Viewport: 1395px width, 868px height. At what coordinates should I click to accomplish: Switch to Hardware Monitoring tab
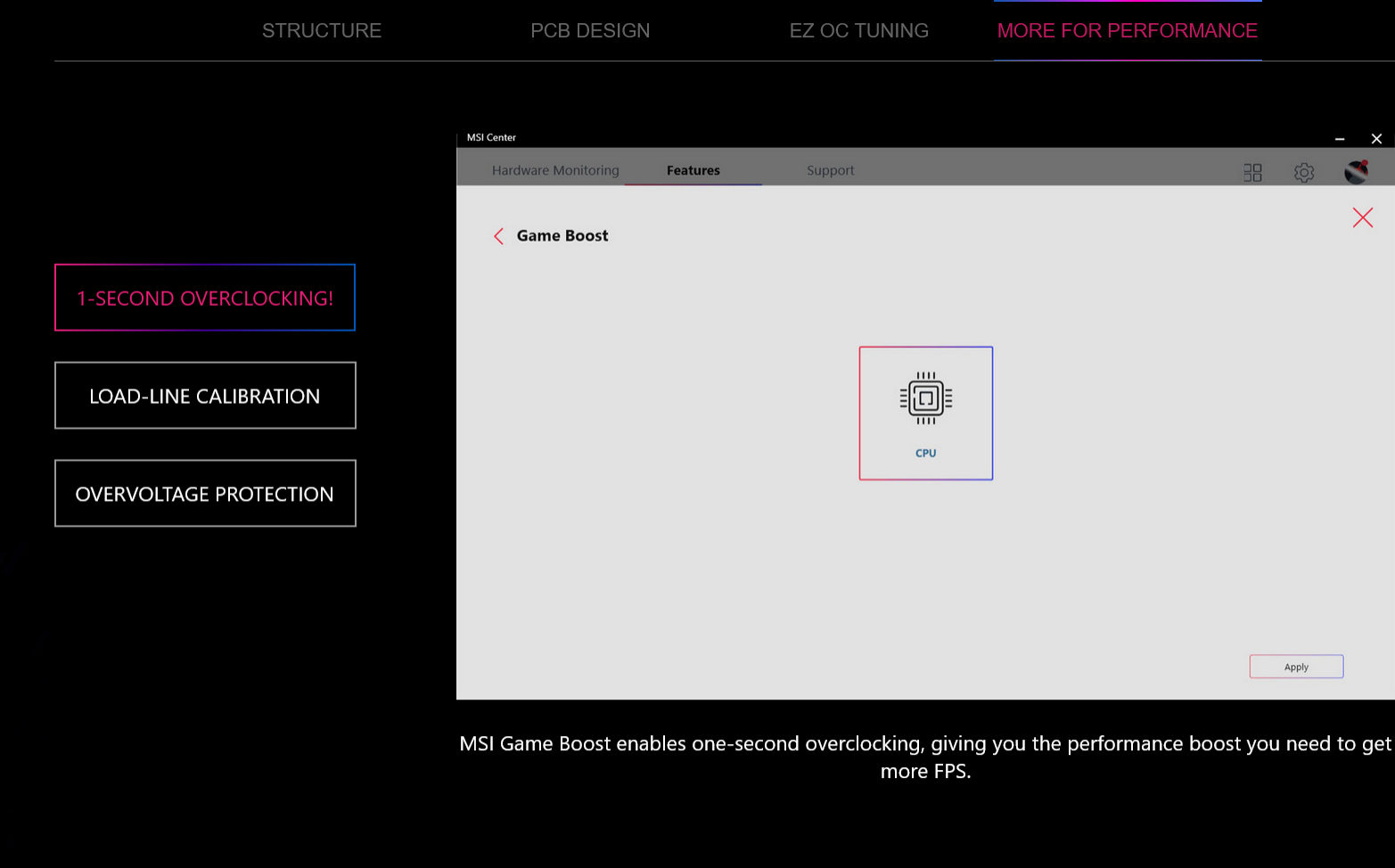point(554,170)
